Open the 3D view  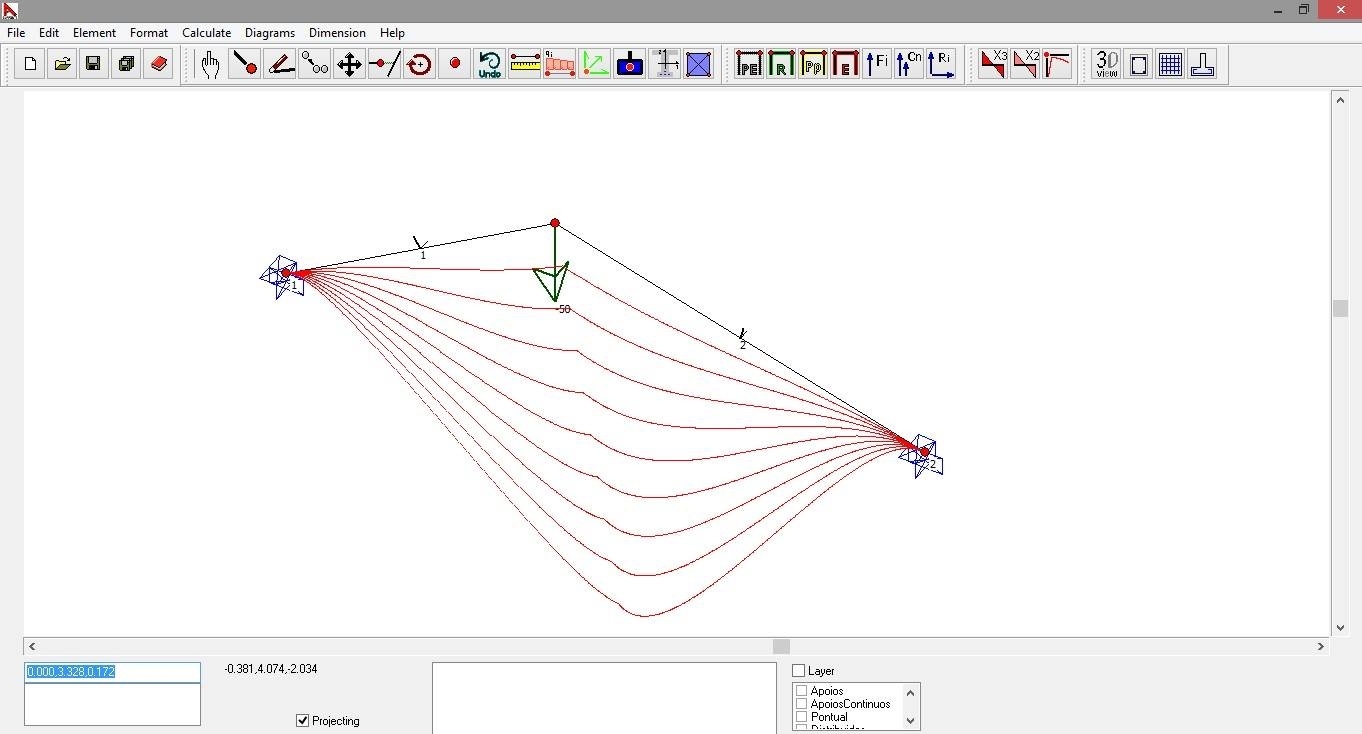(x=1106, y=65)
